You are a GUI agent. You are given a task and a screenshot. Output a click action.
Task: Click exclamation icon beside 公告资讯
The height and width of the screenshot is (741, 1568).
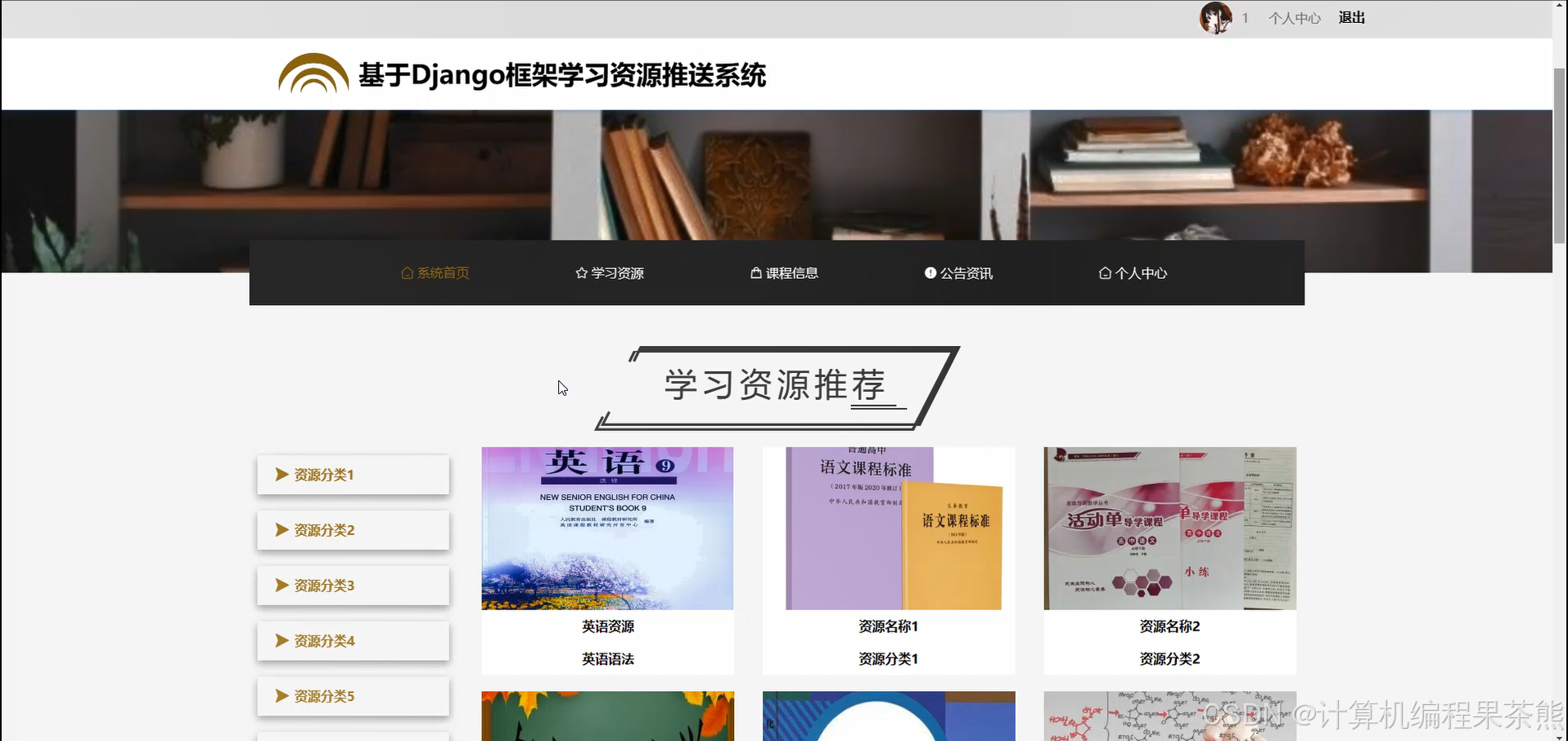pyautogui.click(x=930, y=273)
